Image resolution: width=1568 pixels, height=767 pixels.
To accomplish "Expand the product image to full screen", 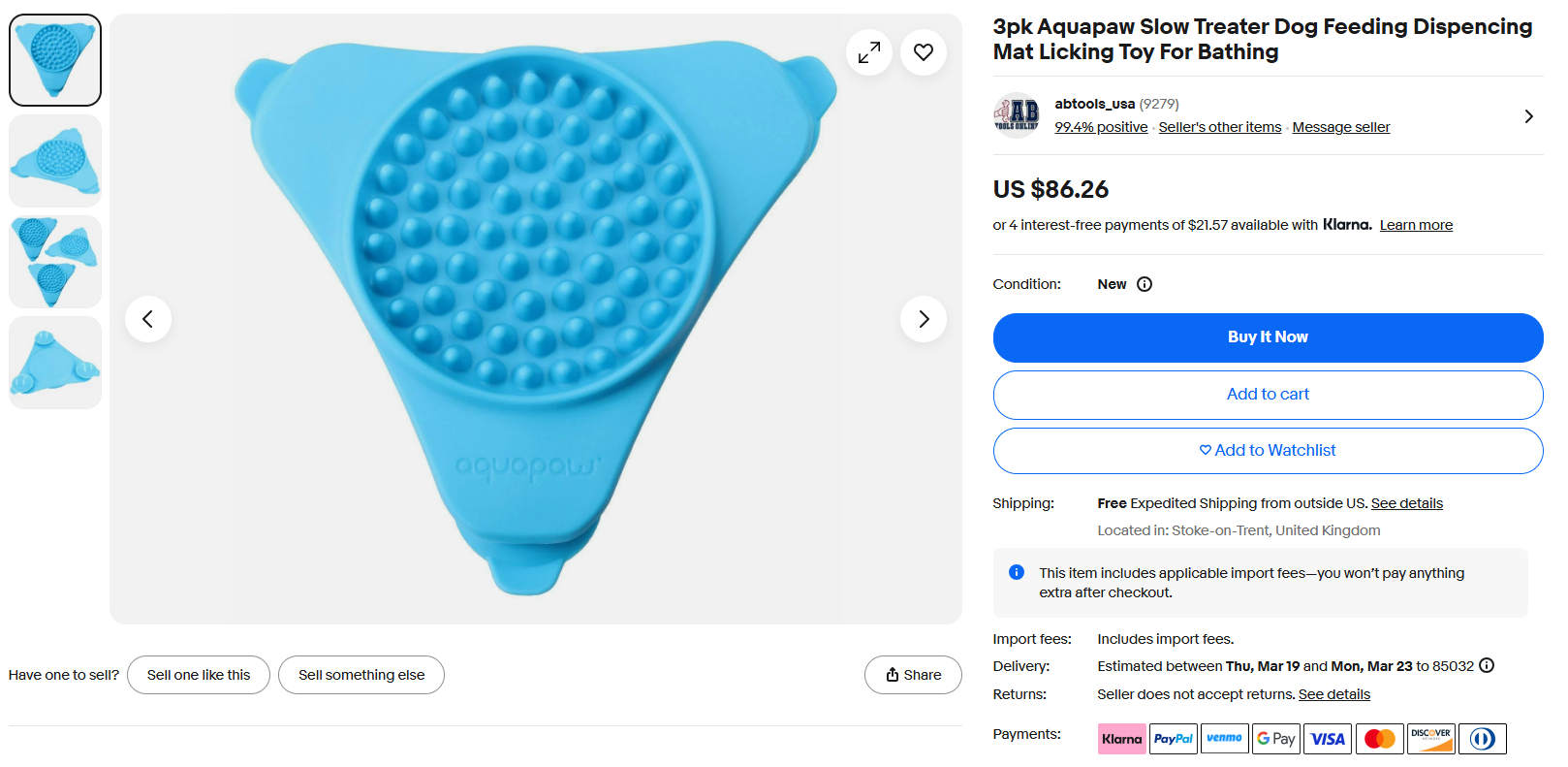I will coord(868,52).
